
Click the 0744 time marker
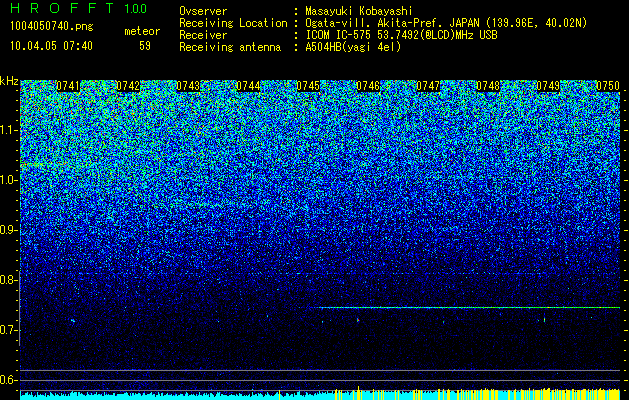point(248,86)
